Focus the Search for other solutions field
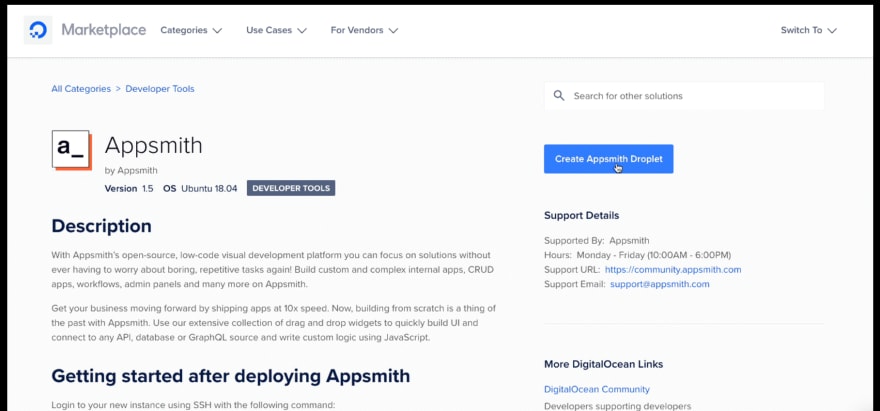This screenshot has width=880, height=411. tap(684, 96)
